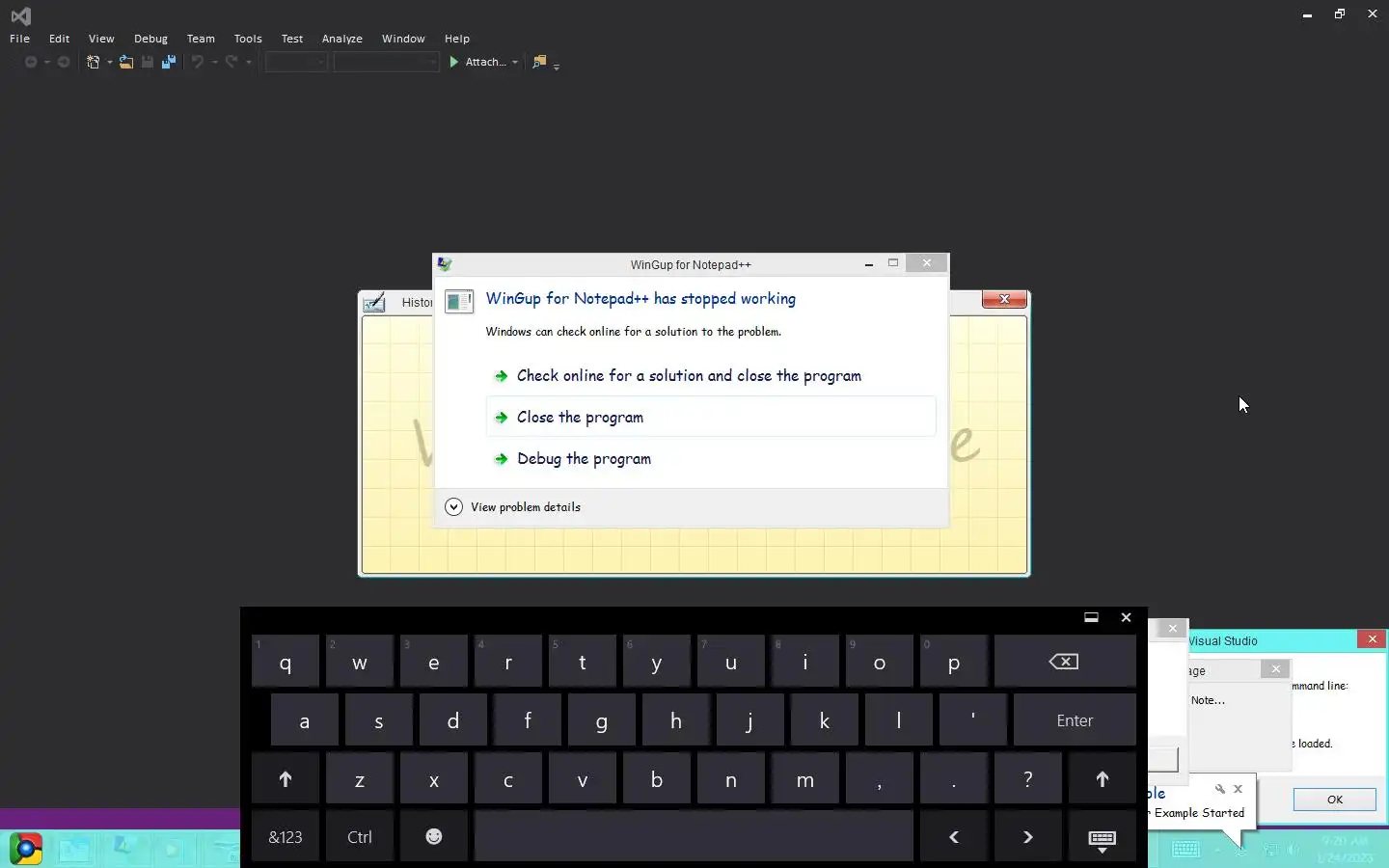Click the Open File folder icon
Screen dimensions: 1389x868
pos(126,62)
